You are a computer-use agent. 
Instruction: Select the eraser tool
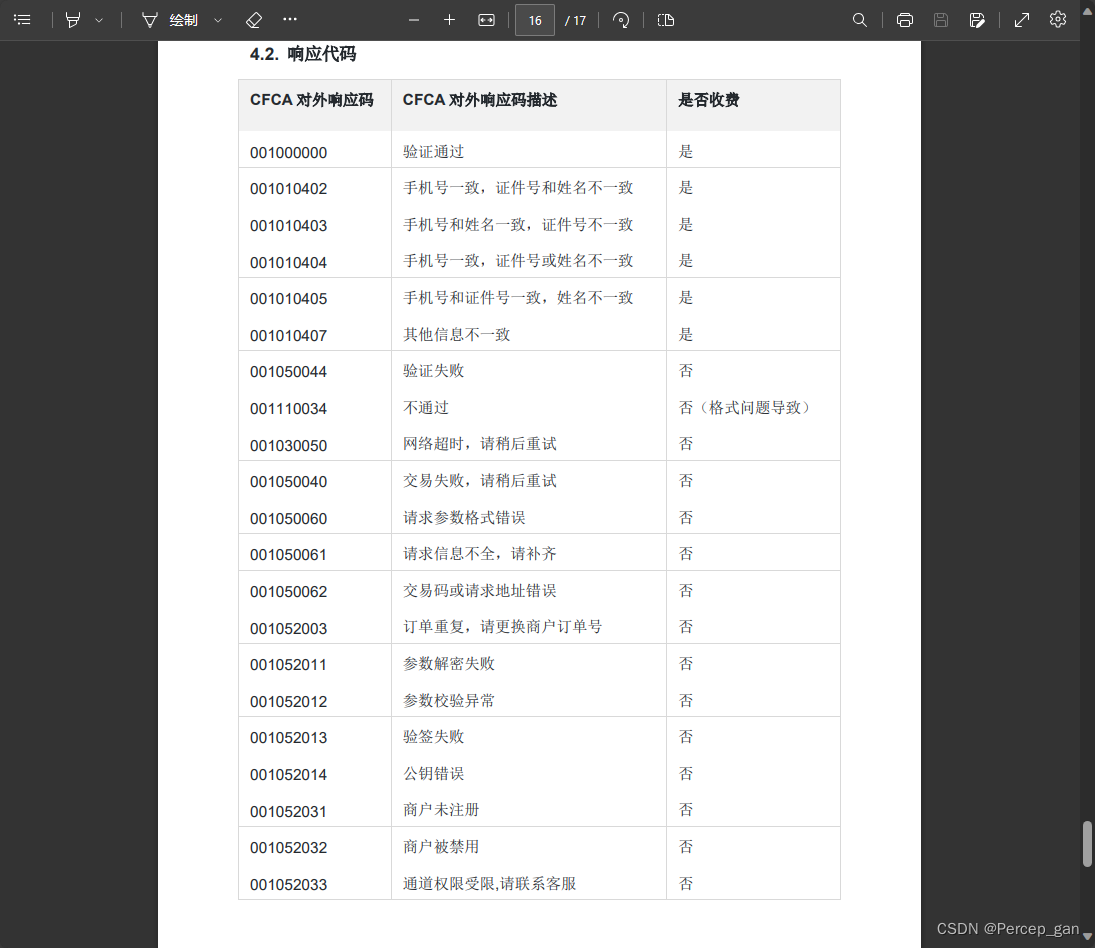(x=254, y=20)
